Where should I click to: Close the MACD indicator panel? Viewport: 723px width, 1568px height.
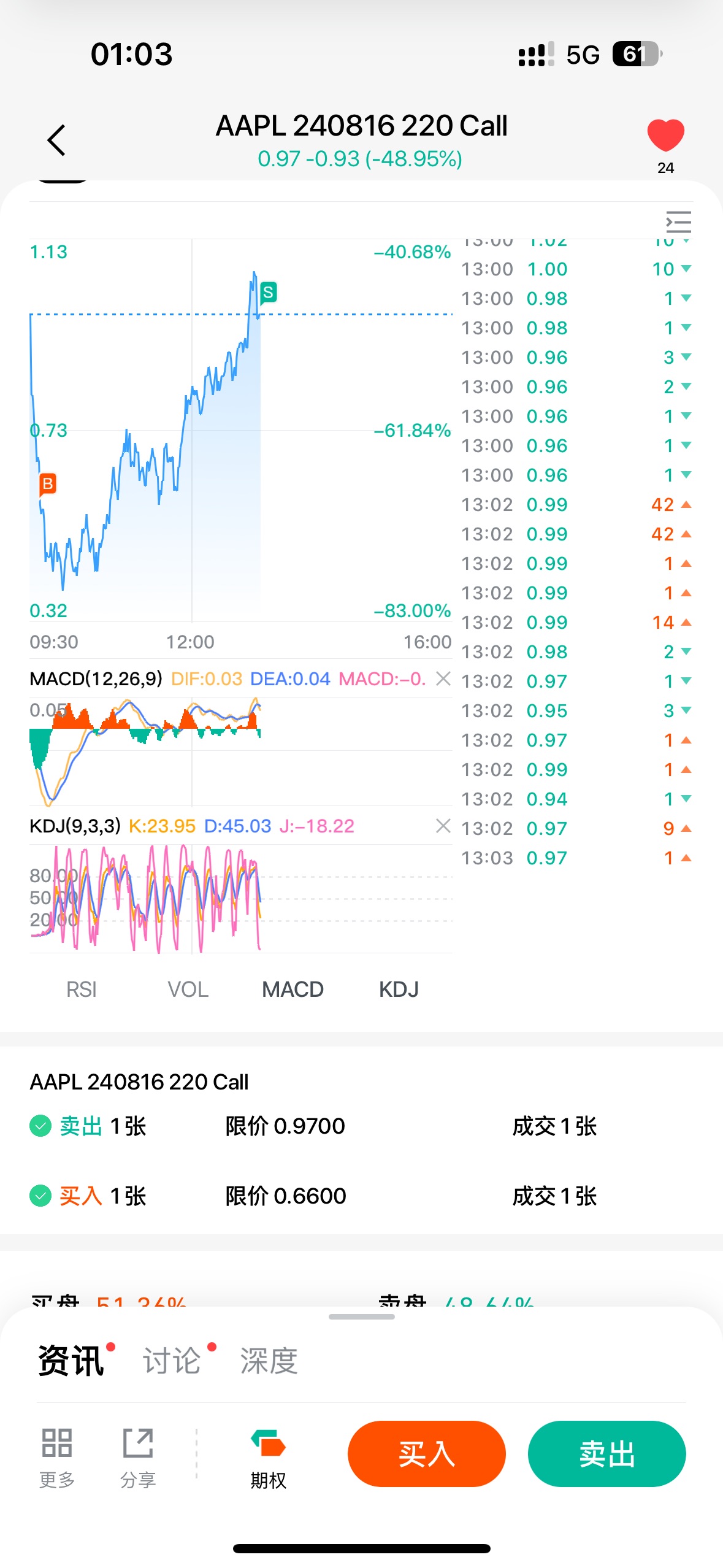coord(443,678)
